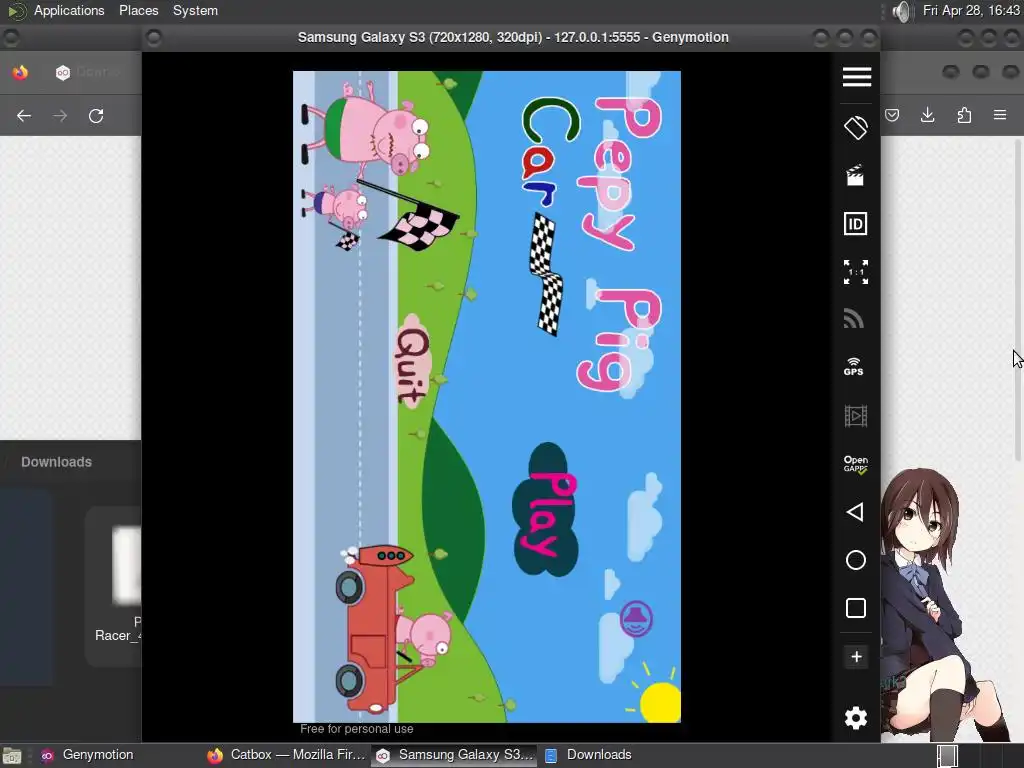Open Genymotion settings gear
This screenshot has height=768, width=1024.
click(856, 718)
